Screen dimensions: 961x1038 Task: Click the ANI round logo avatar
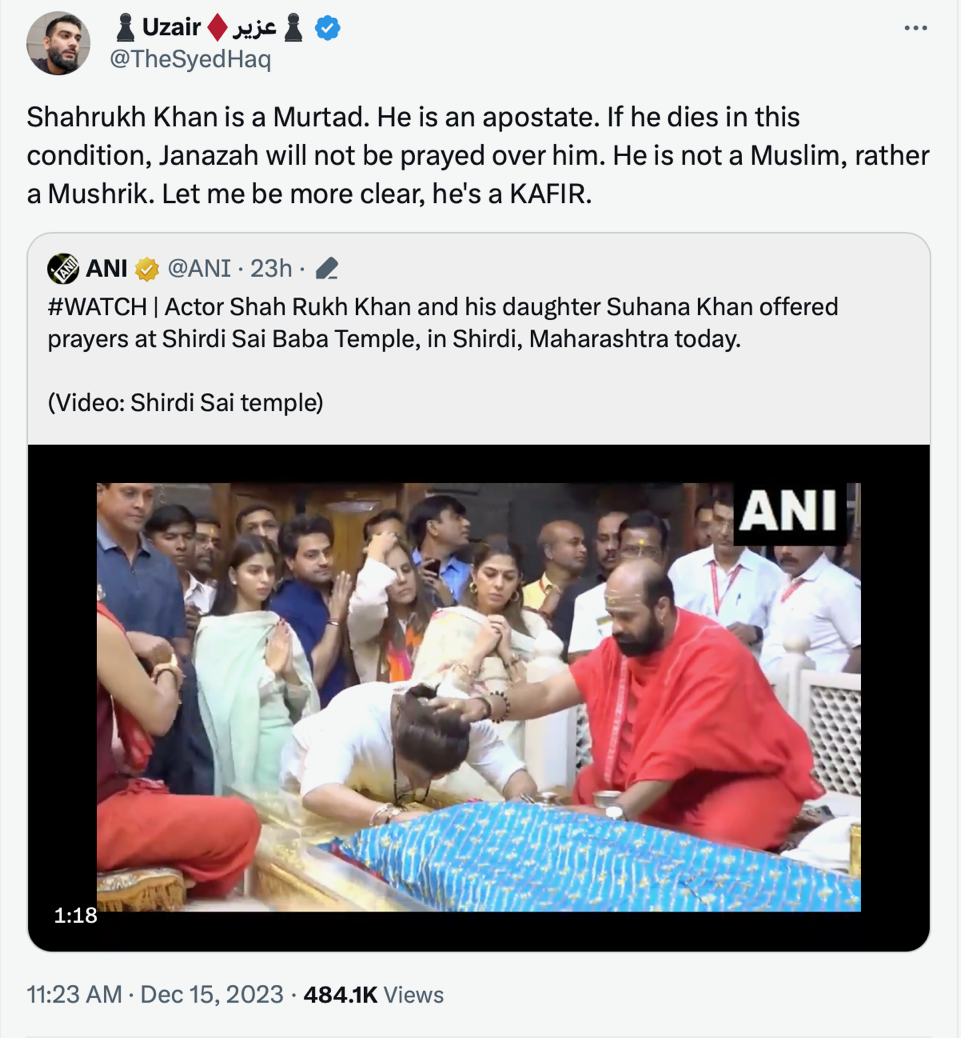click(63, 268)
